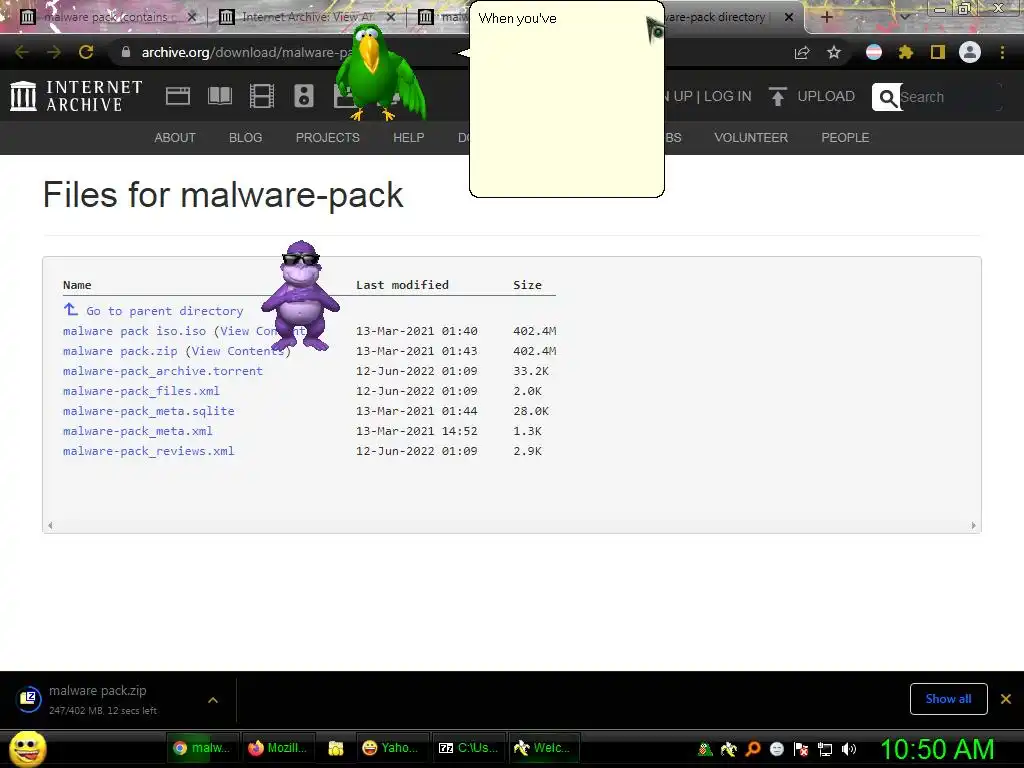Screen dimensions: 1024x768
Task: Open the ABOUT nav item
Action: point(175,138)
